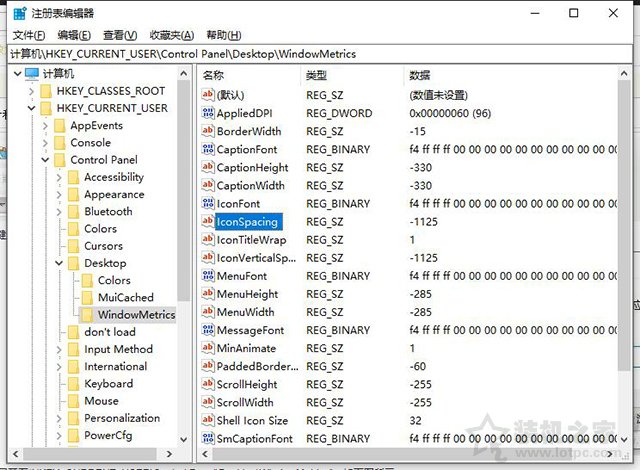The image size is (640, 470).
Task: Click the registry path address bar
Action: (320, 54)
